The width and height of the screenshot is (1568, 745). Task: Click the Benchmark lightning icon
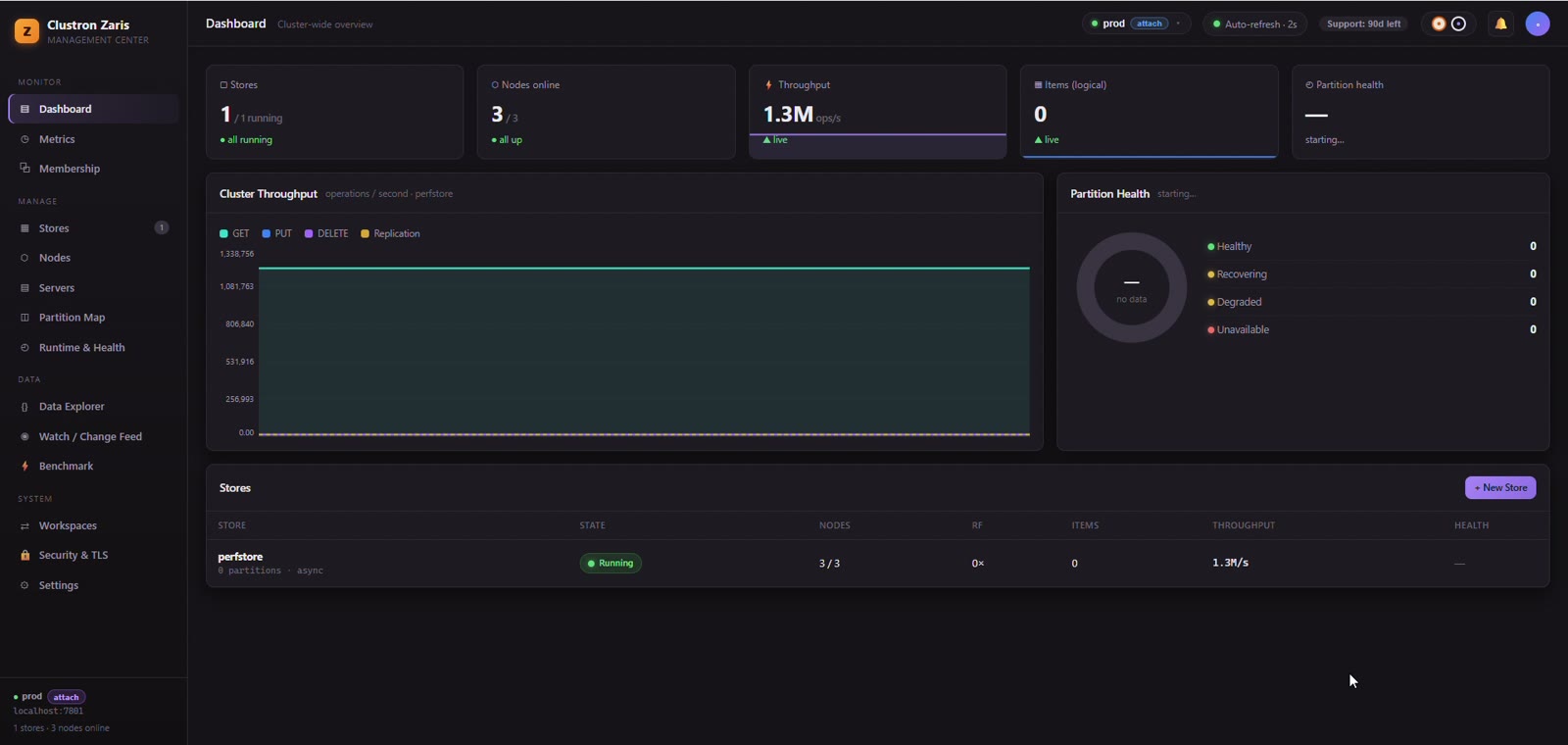point(24,467)
